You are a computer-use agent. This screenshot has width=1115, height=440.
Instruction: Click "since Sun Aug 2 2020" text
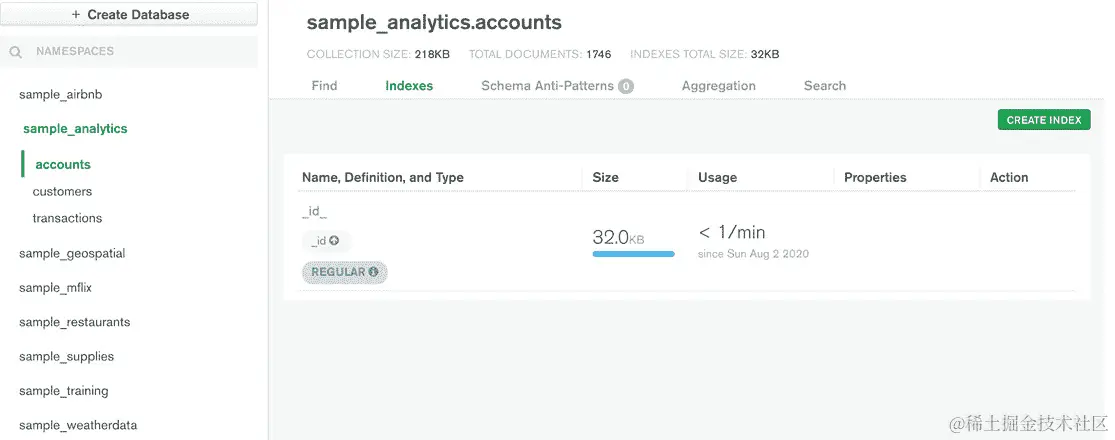753,254
